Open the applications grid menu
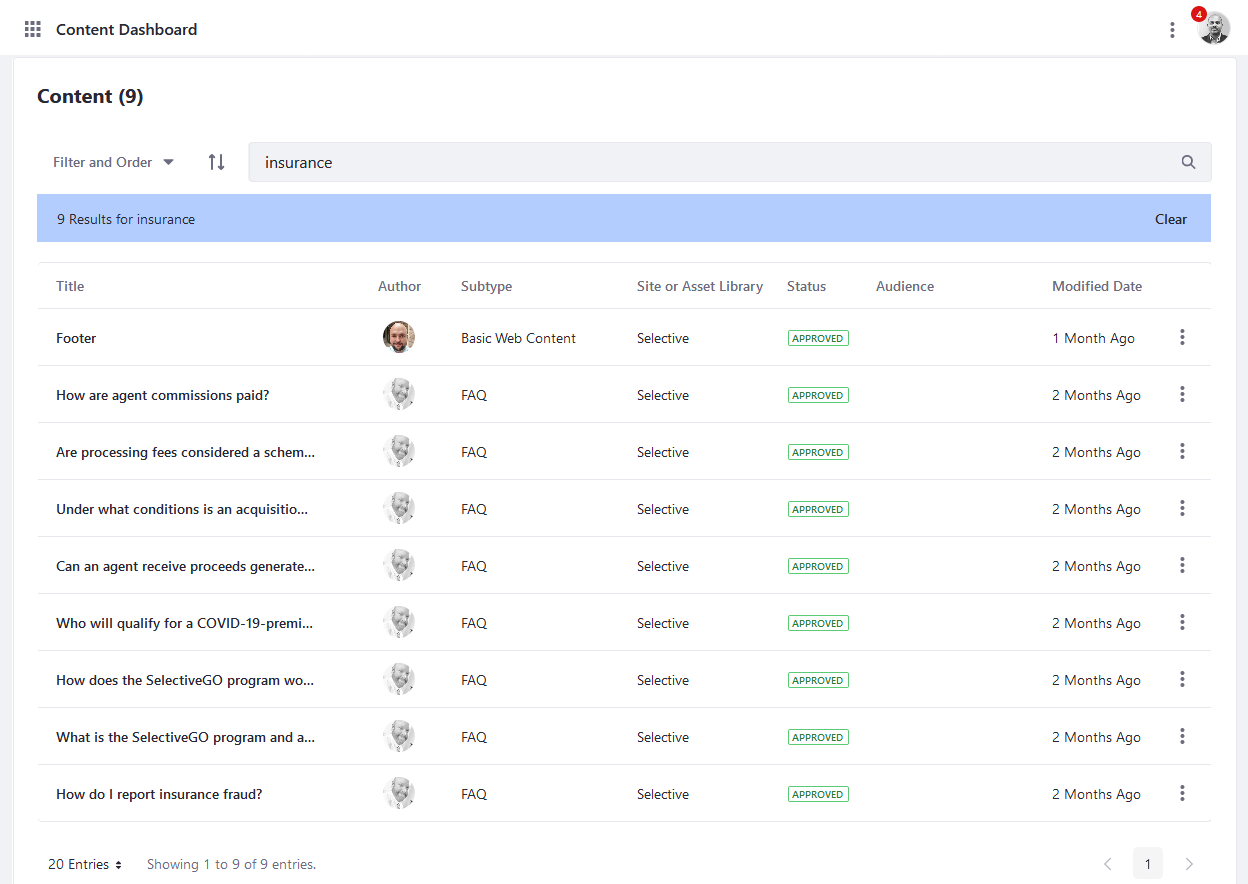Viewport: 1248px width, 884px height. coord(33,29)
